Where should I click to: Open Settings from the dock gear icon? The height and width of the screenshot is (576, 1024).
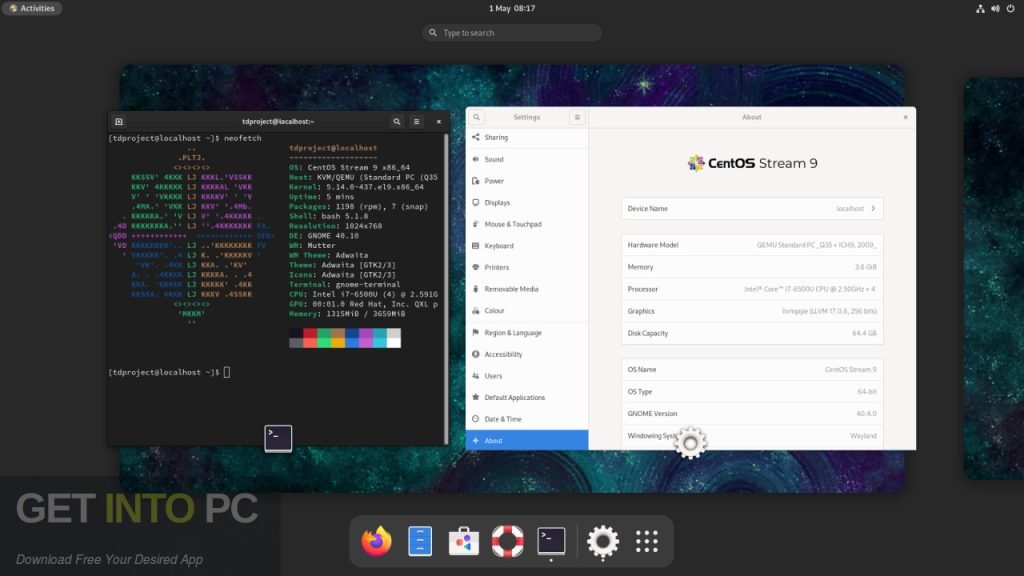pyautogui.click(x=602, y=540)
